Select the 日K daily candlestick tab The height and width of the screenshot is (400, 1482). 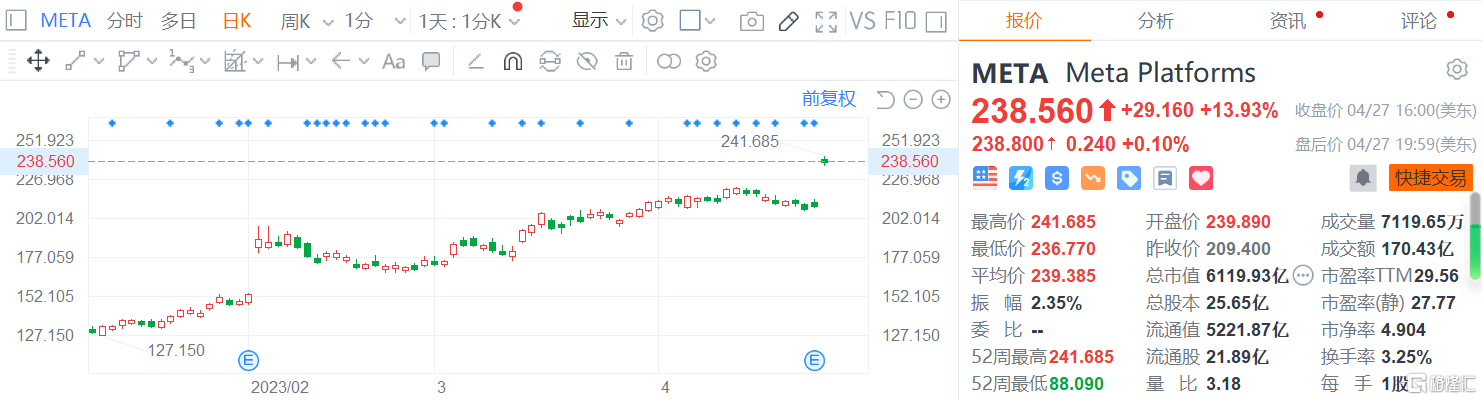[x=237, y=21]
